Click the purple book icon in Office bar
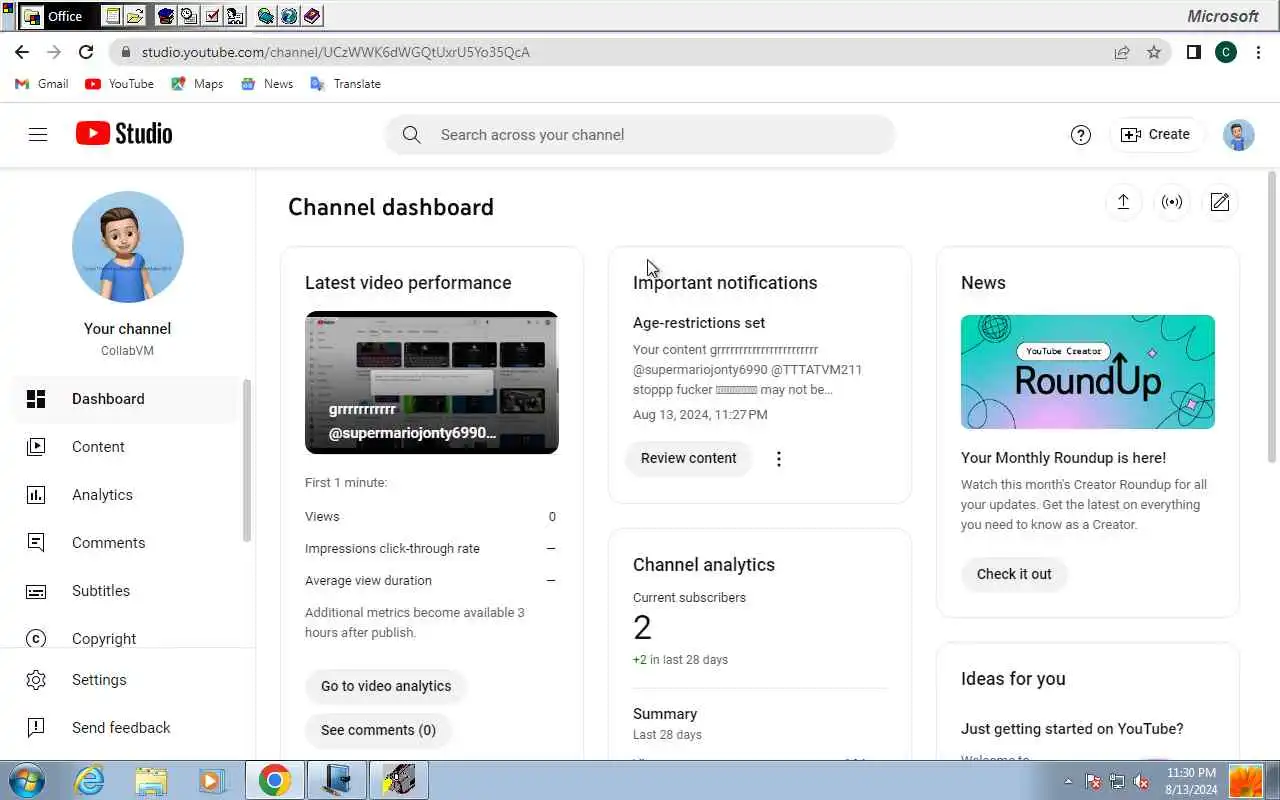The image size is (1280, 800). 312,16
